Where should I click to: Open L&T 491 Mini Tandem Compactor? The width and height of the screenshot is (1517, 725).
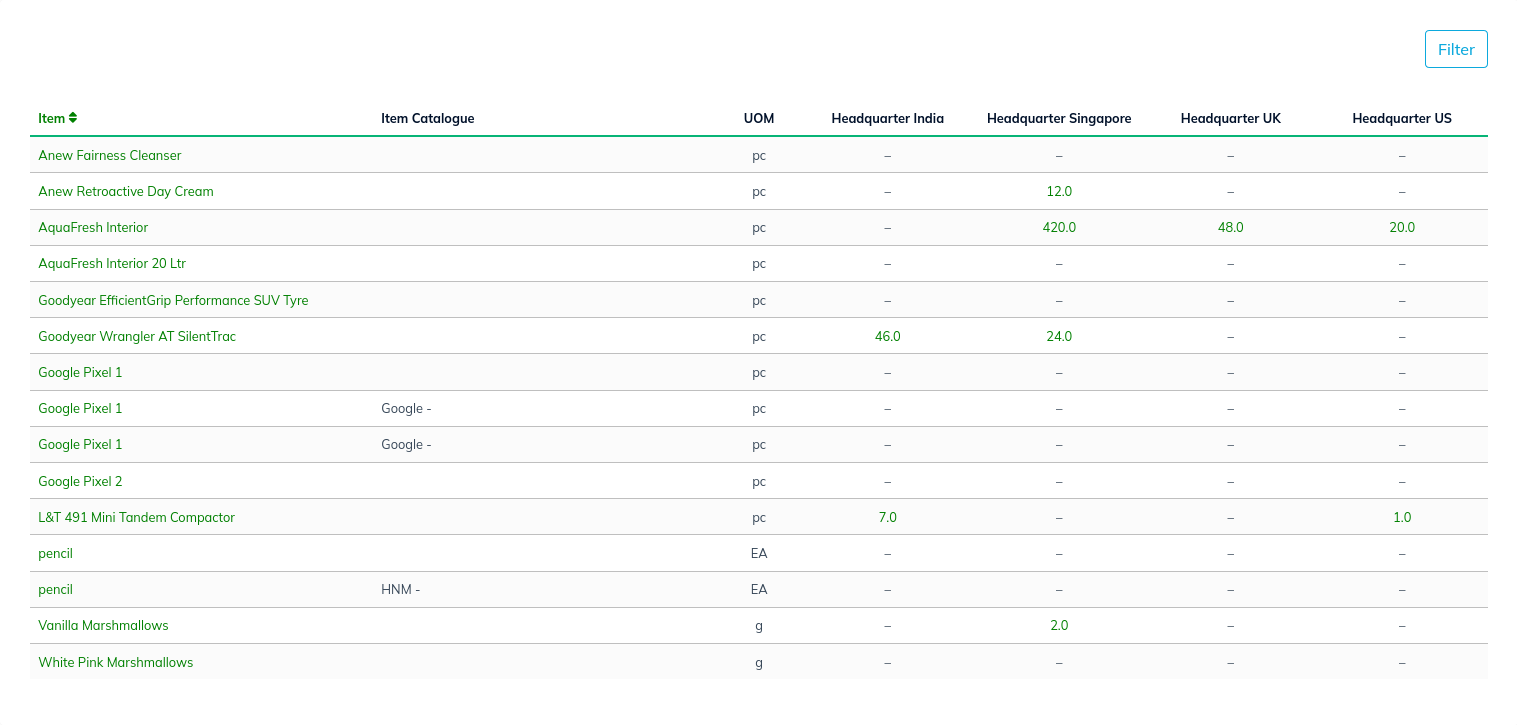tap(137, 517)
